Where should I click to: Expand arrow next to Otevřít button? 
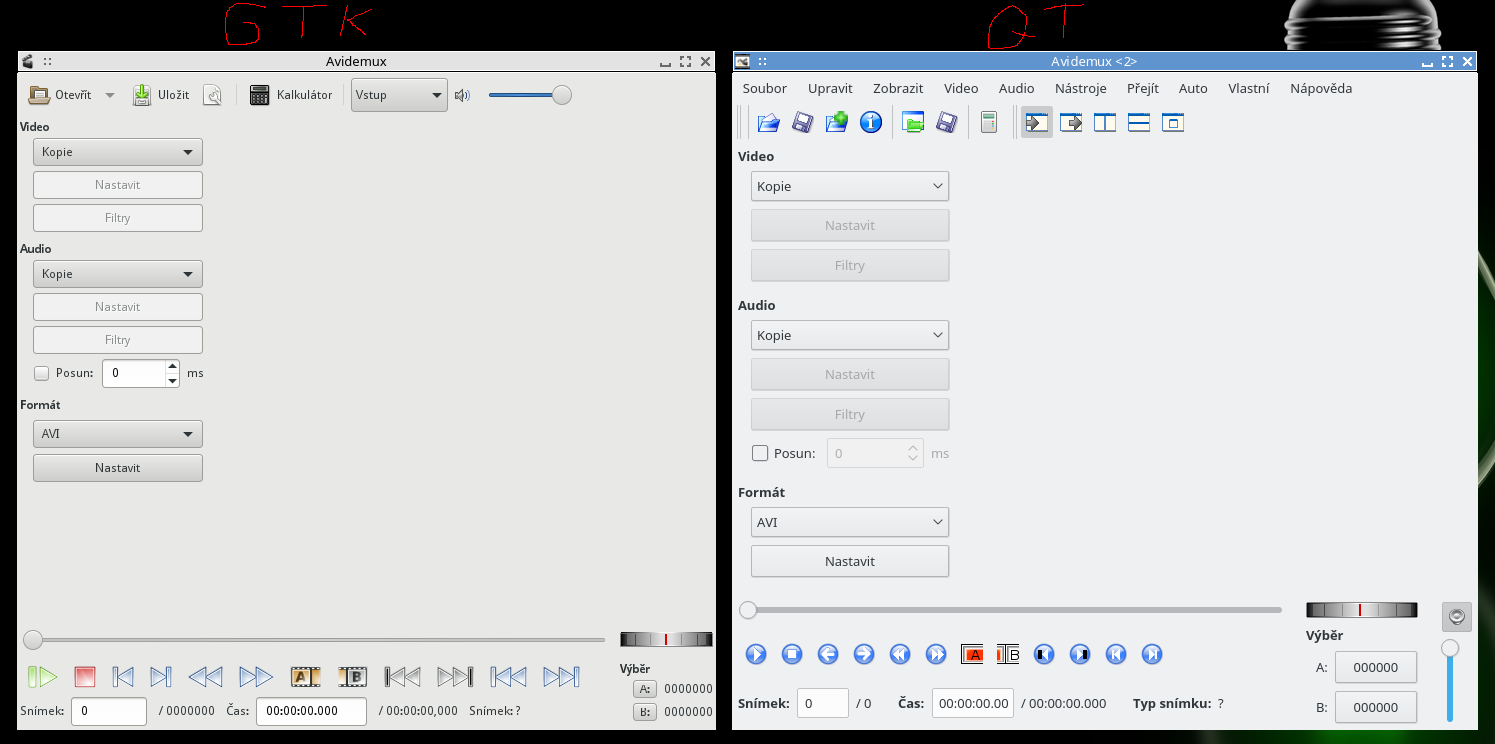click(110, 96)
